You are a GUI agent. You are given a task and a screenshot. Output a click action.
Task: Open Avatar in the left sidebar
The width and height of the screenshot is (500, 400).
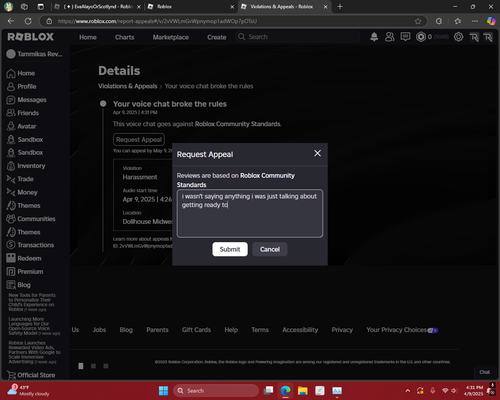21,126
